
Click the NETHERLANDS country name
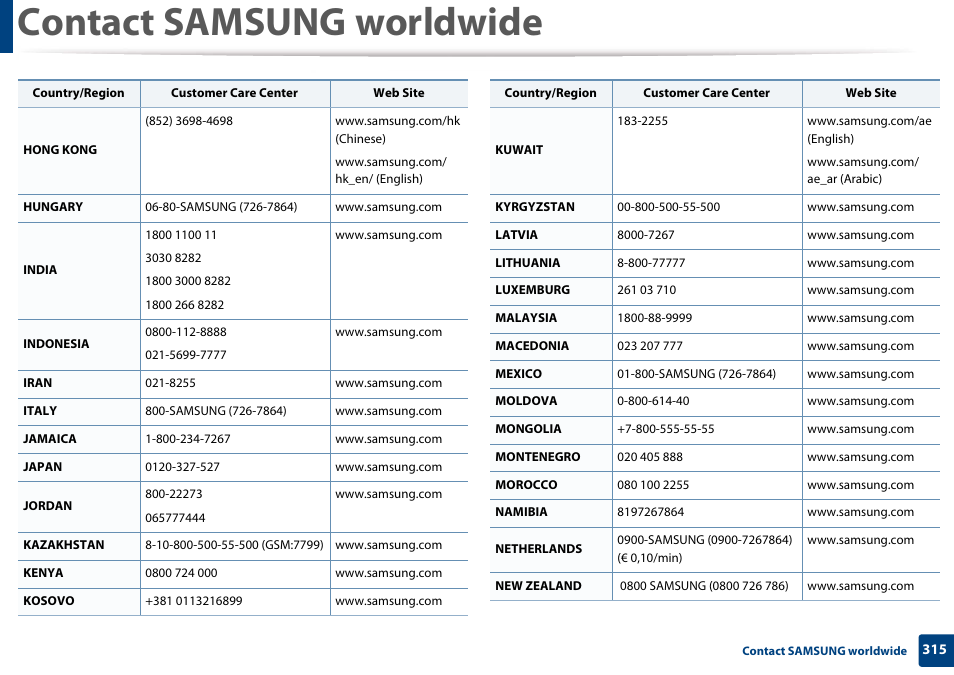[x=538, y=549]
